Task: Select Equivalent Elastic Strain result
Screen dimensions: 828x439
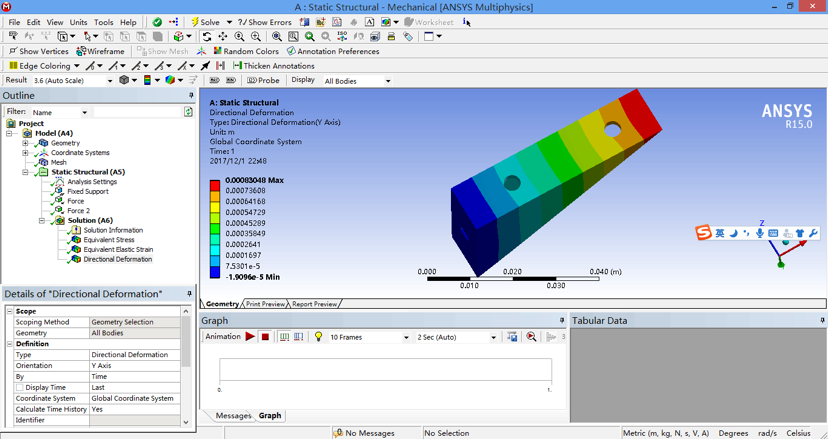Action: 118,249
